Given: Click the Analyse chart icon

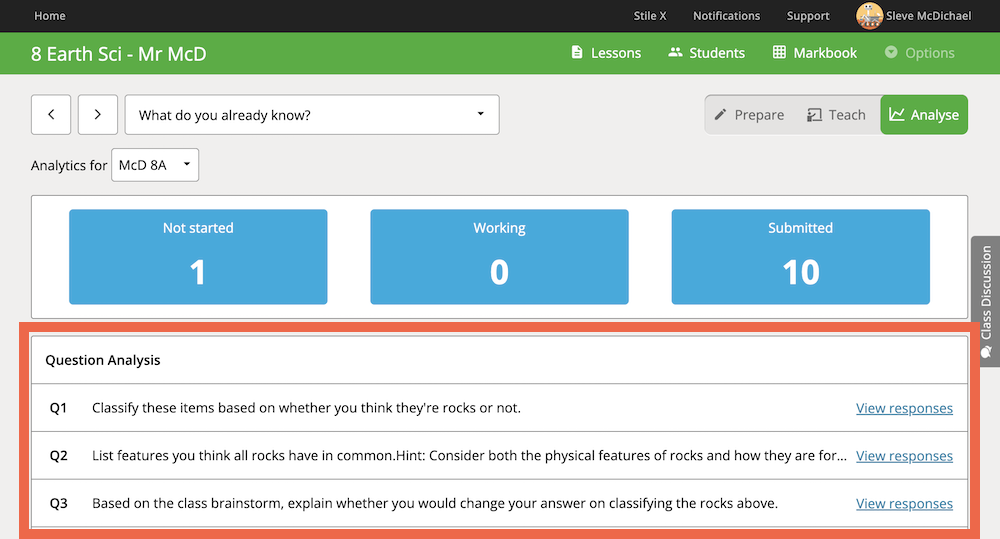Looking at the screenshot, I should pyautogui.click(x=897, y=115).
